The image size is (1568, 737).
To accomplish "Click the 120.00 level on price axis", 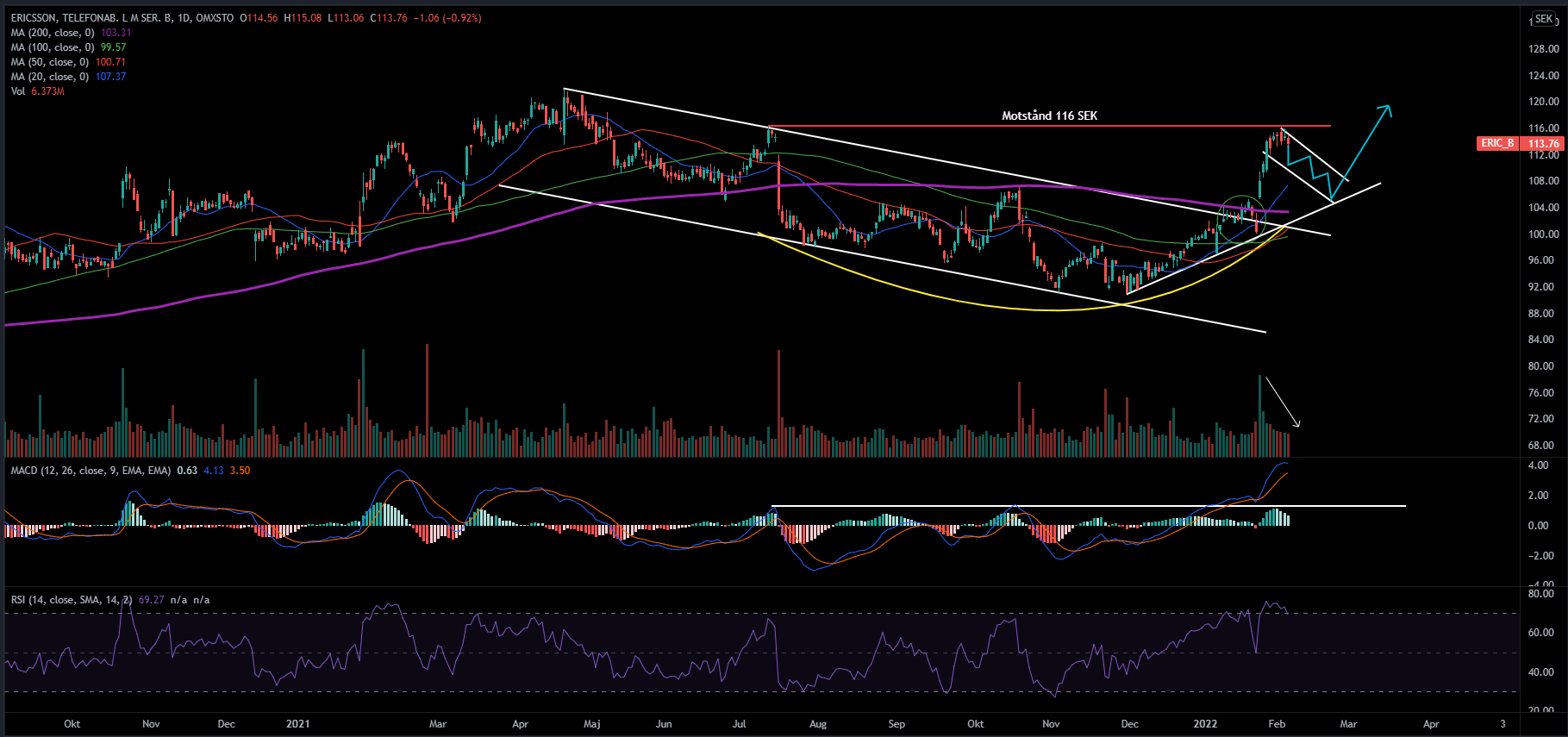I will tap(1543, 102).
